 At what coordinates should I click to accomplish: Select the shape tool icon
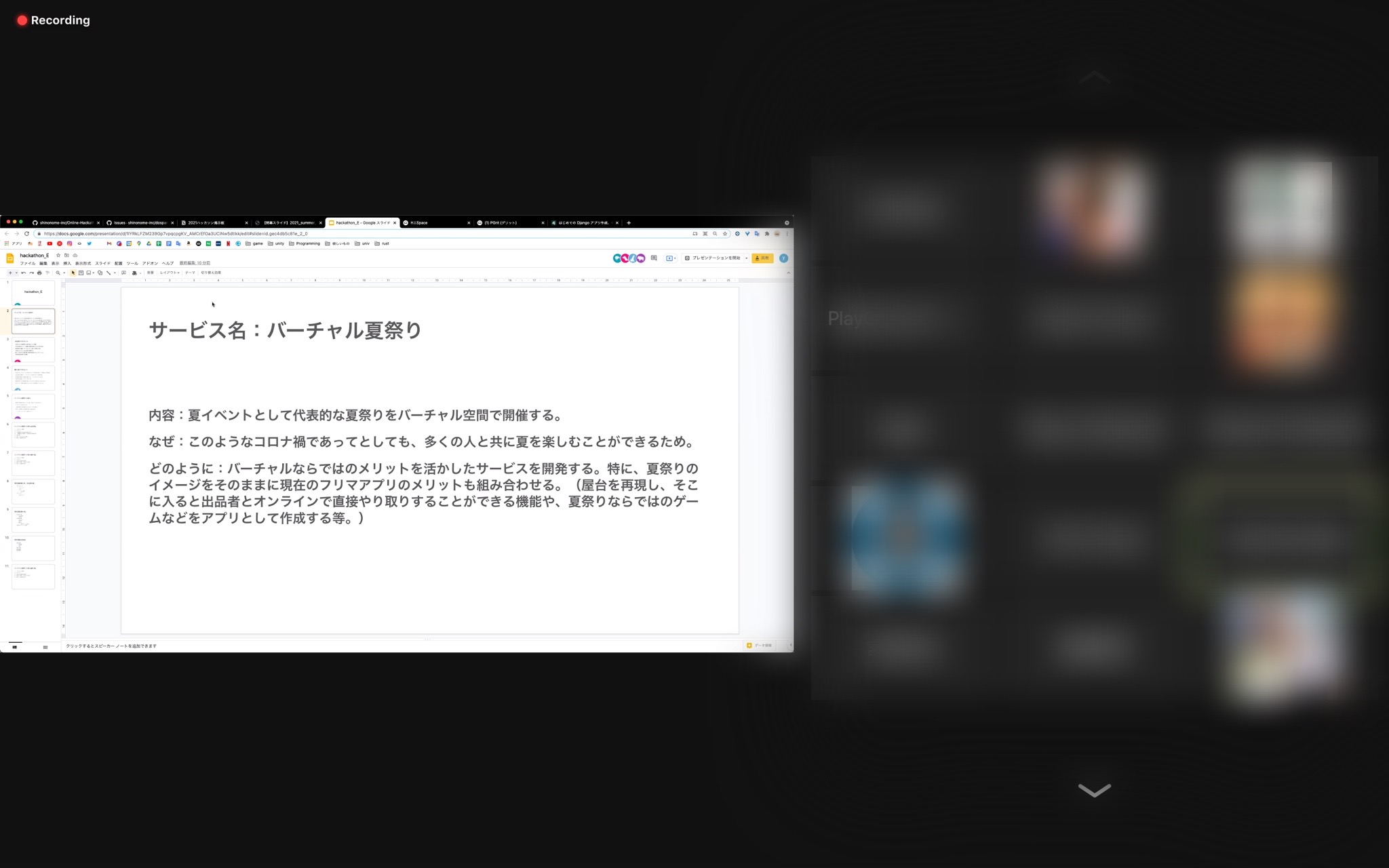pos(100,273)
